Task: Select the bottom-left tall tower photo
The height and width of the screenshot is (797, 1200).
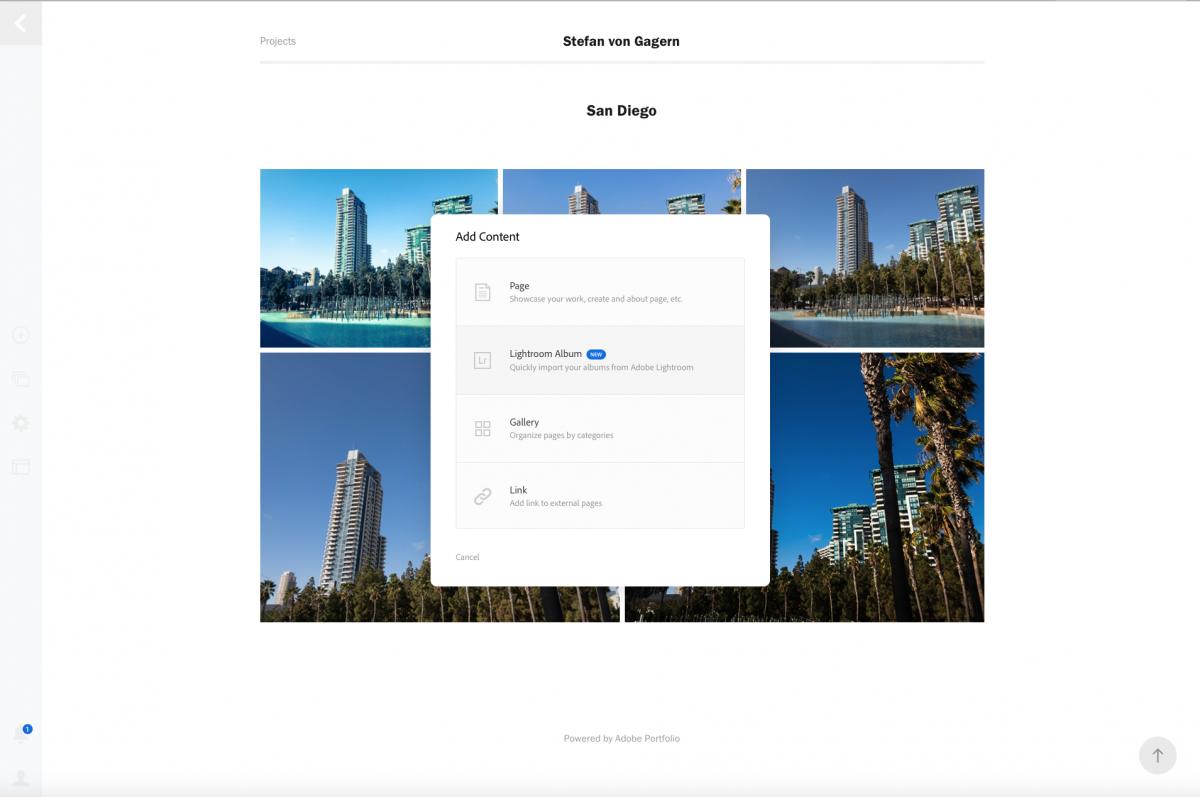Action: point(345,487)
